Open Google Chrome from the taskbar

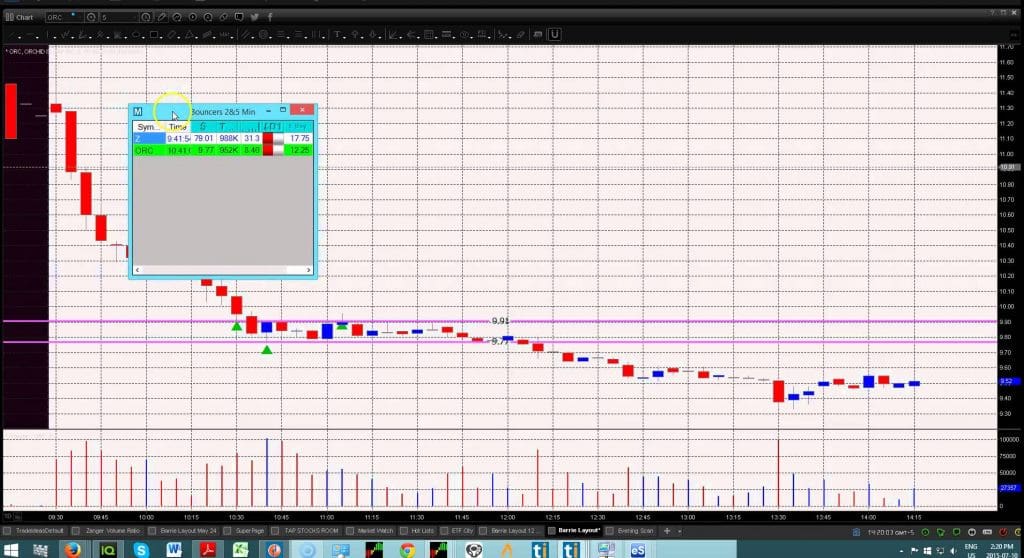(407, 550)
